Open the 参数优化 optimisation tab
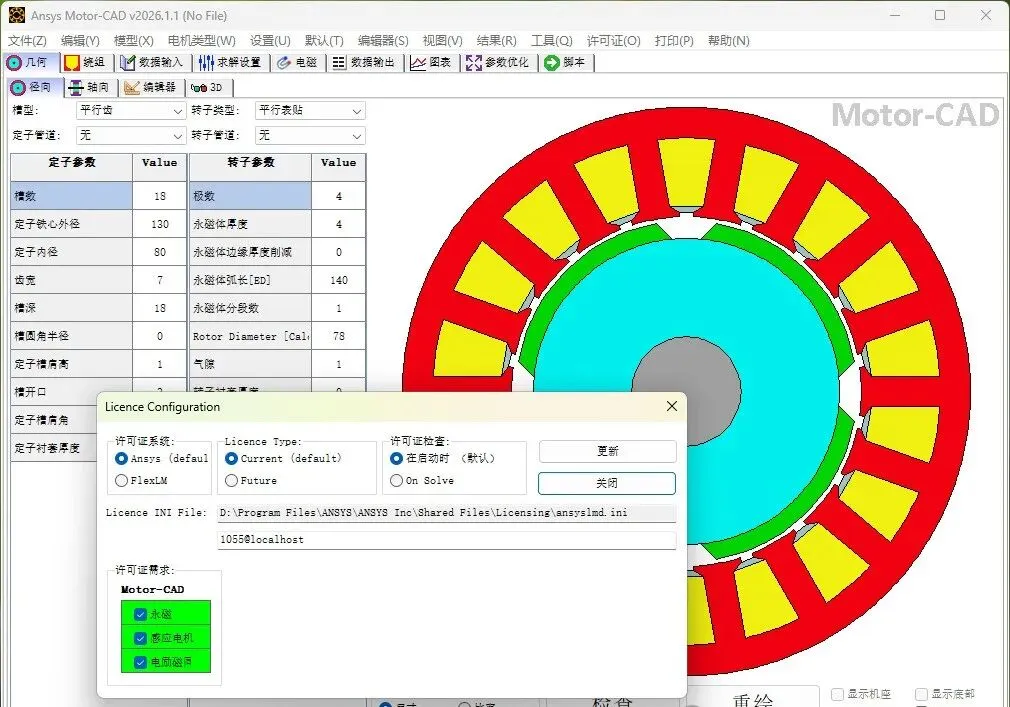This screenshot has height=707, width=1010. [x=498, y=62]
